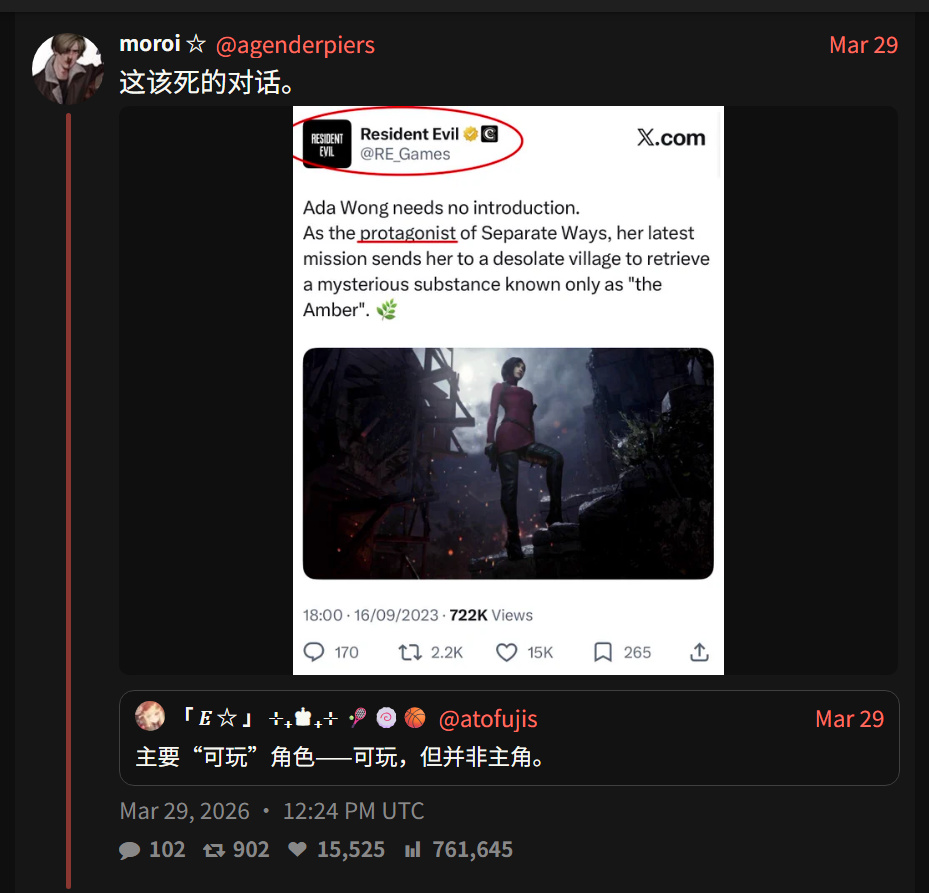929x893 pixels.
Task: Click the heart icon showing 15K
Action: 507,652
